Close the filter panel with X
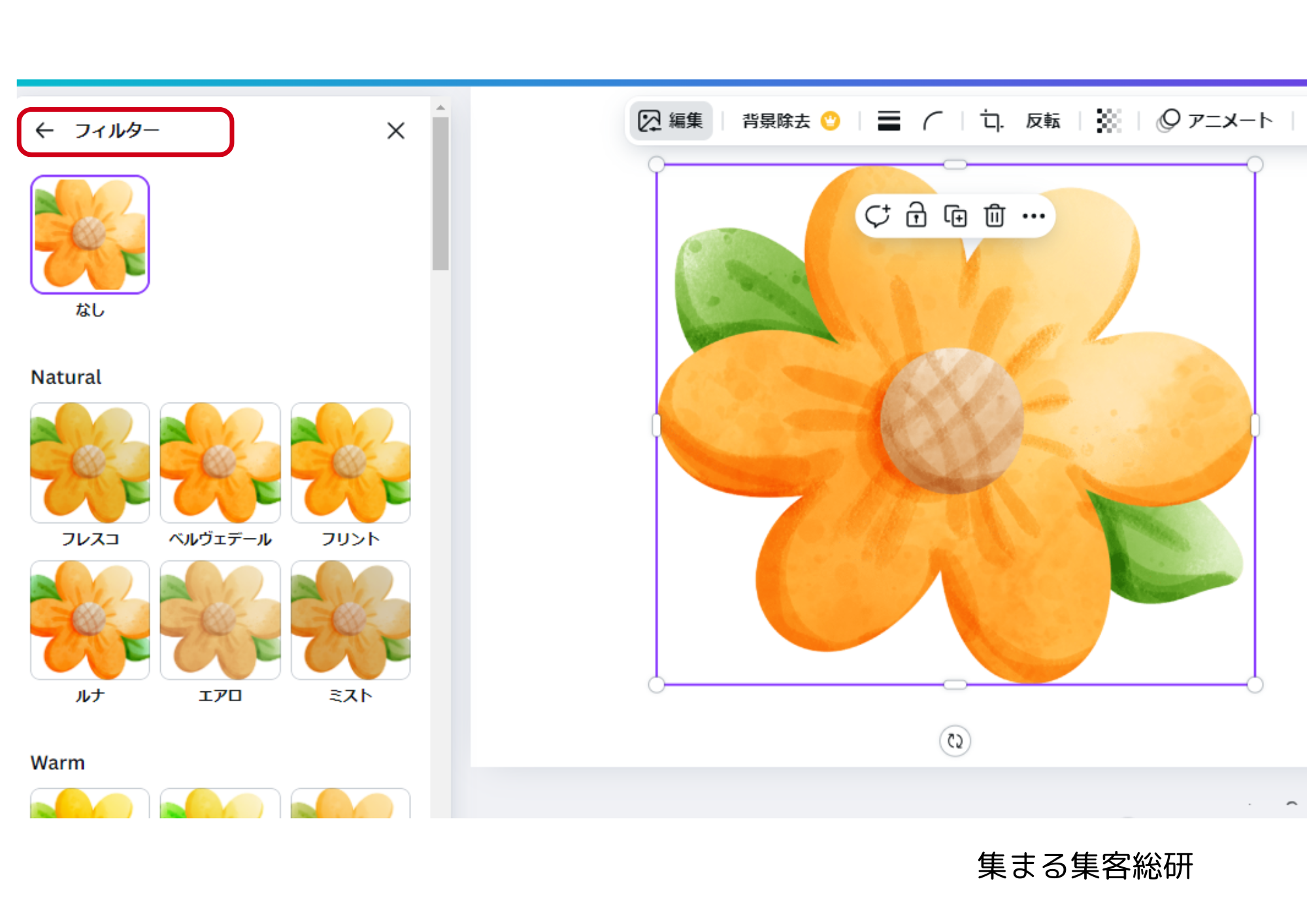1307x924 pixels. pyautogui.click(x=395, y=131)
